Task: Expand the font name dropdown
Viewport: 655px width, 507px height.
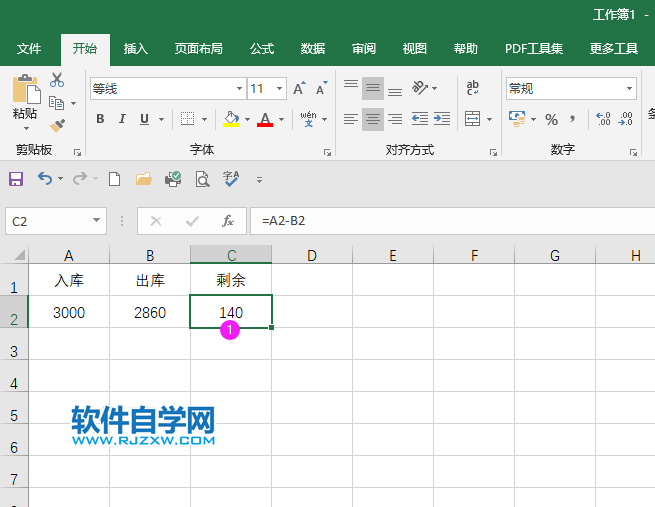Action: click(x=239, y=89)
